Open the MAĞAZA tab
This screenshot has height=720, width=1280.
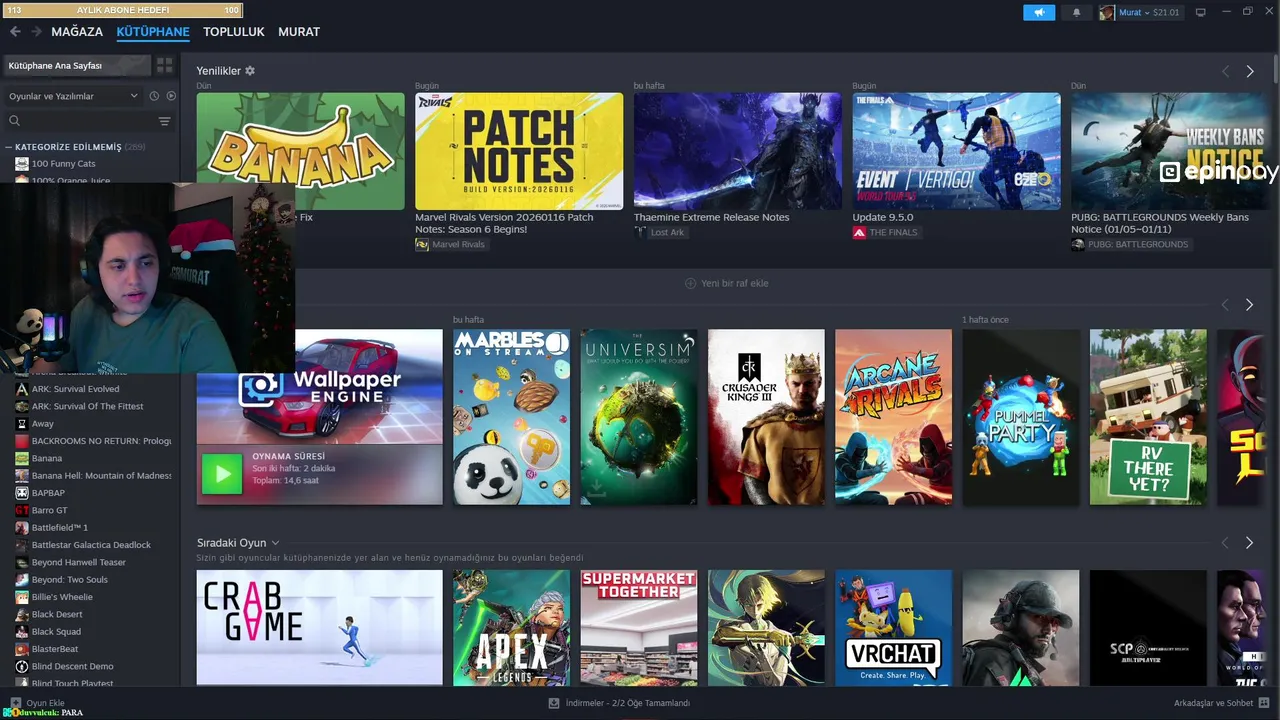tap(77, 32)
